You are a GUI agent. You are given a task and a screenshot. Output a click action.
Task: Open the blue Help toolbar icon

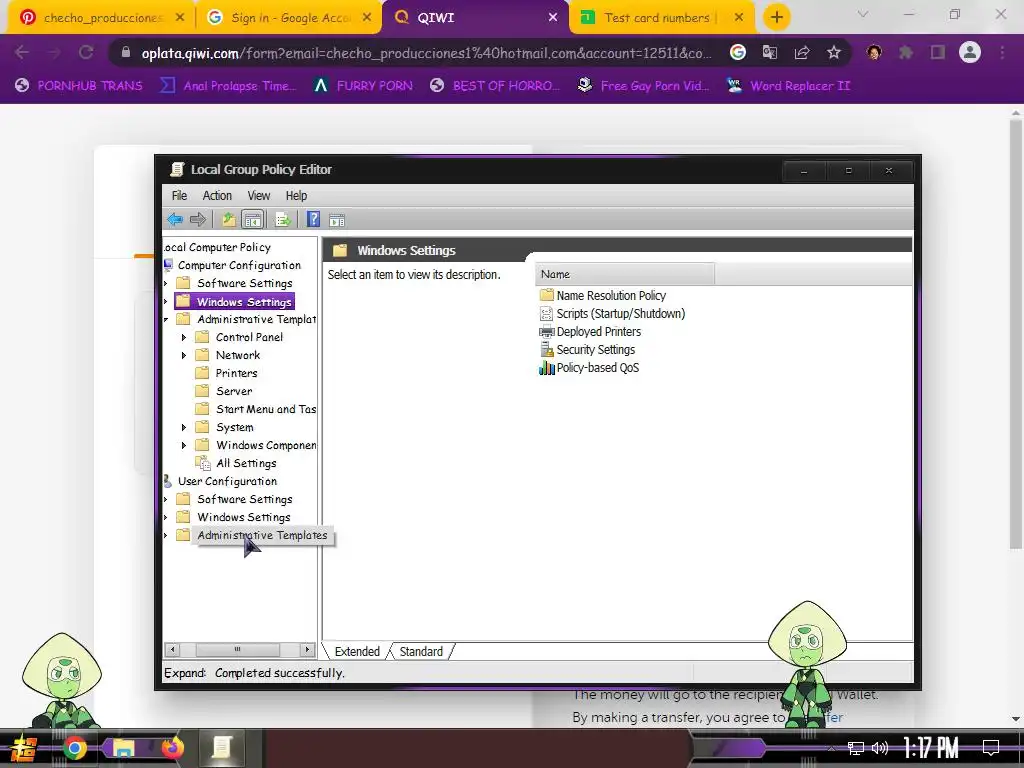313,219
